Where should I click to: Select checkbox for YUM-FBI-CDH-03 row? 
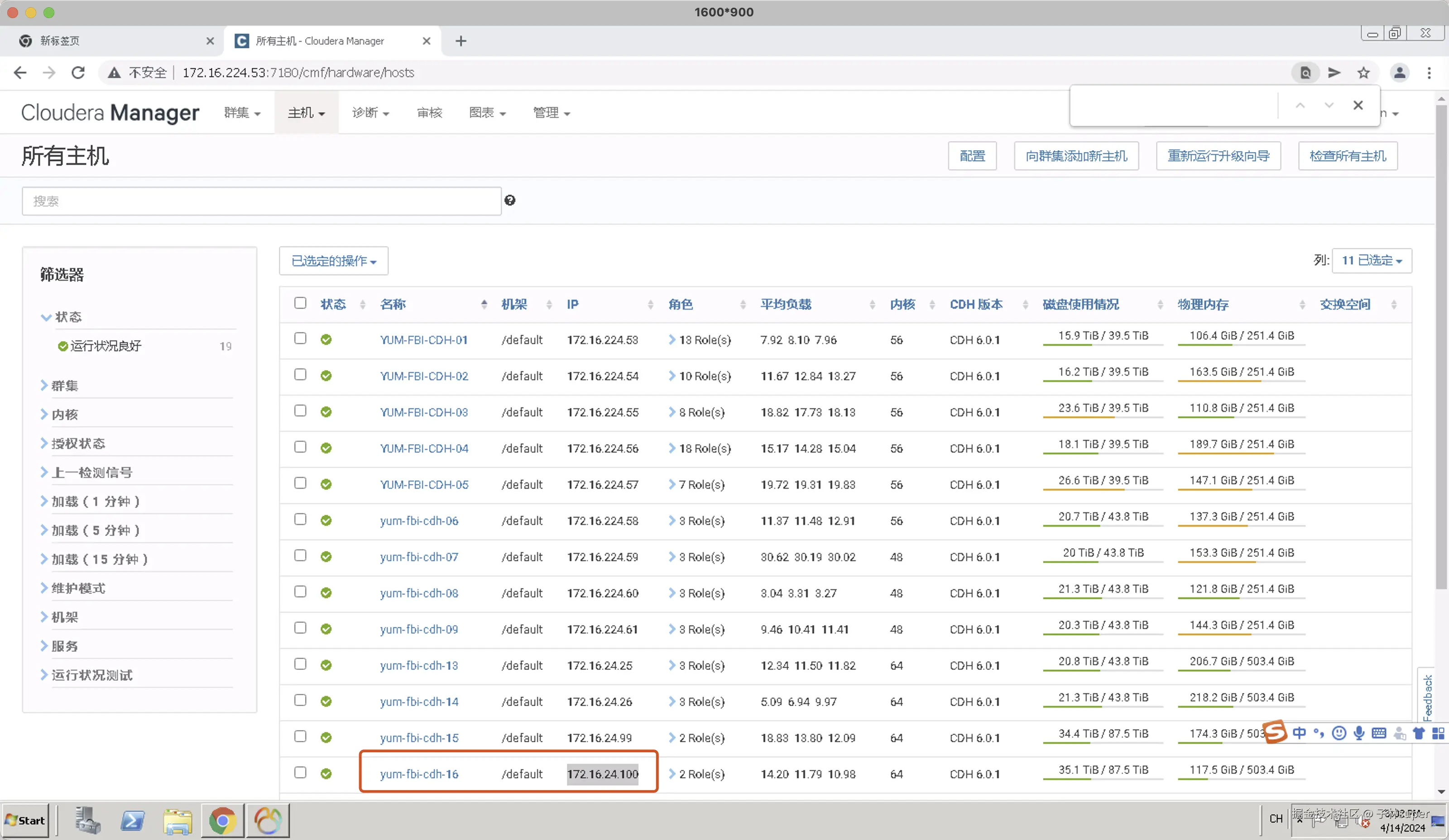pyautogui.click(x=300, y=411)
